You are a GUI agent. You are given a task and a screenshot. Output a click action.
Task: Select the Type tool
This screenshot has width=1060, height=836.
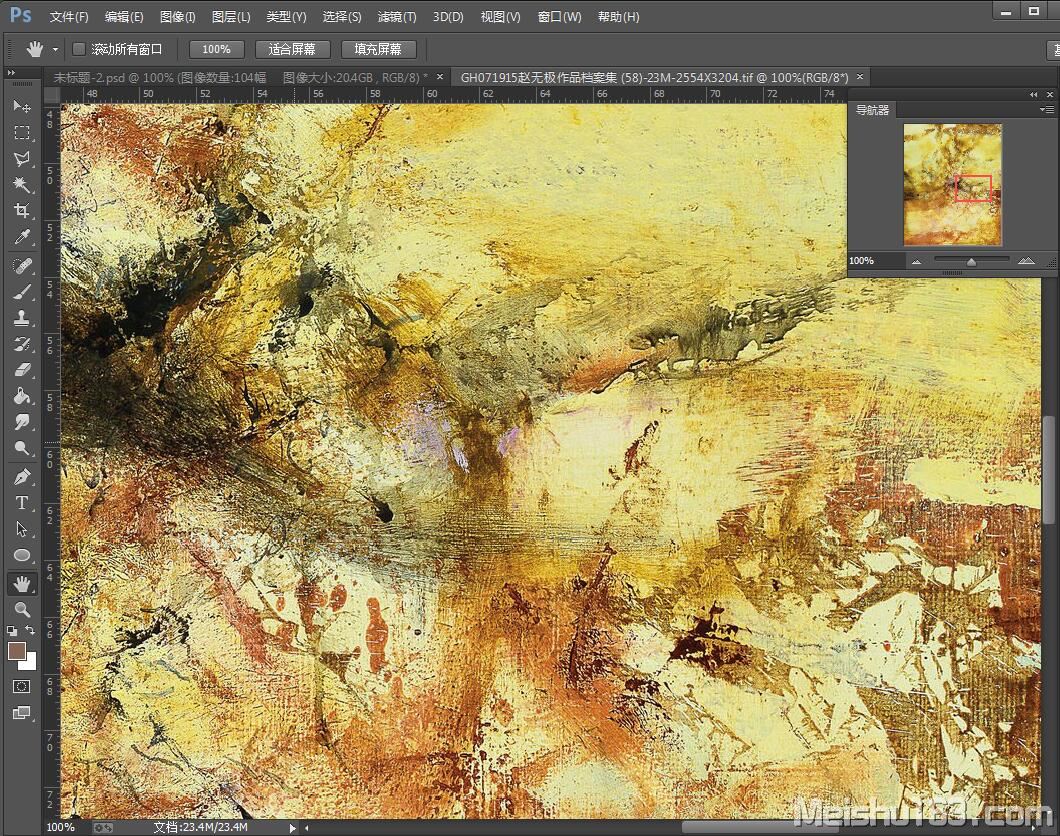click(22, 503)
